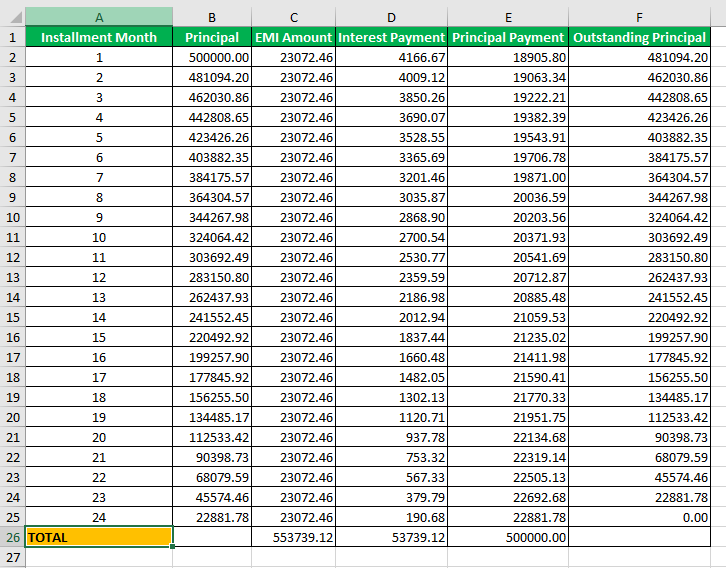Viewport: 726px width, 568px height.
Task: Click the principal payment 18905.80
Action: (508, 57)
